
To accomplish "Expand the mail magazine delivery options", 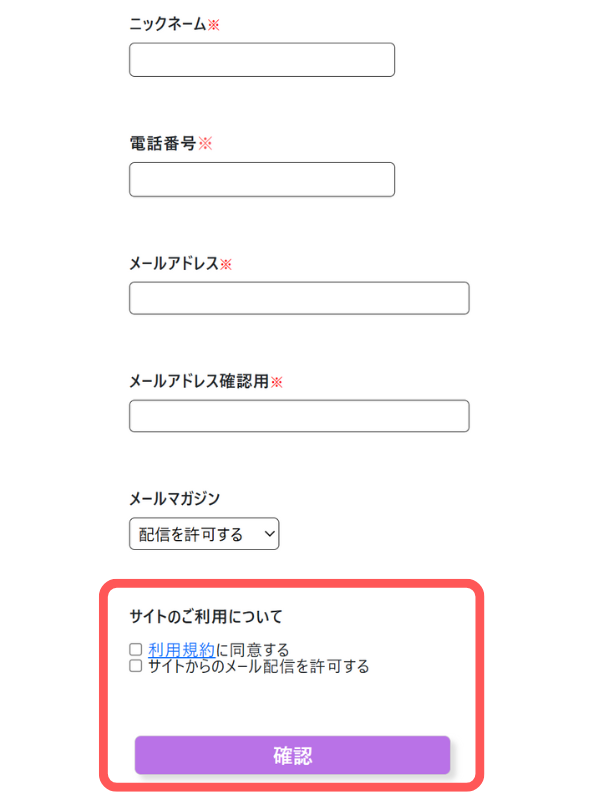I will pyautogui.click(x=204, y=533).
